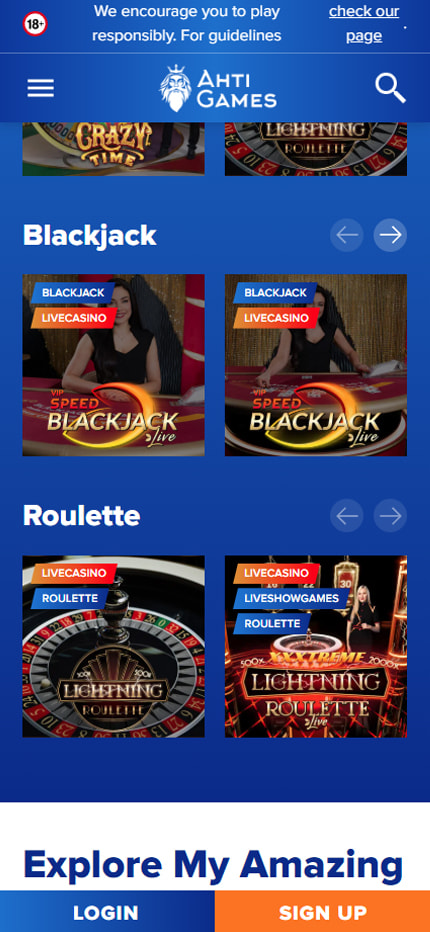Show next Blackjack games with right arrow
This screenshot has width=430, height=932.
[390, 235]
